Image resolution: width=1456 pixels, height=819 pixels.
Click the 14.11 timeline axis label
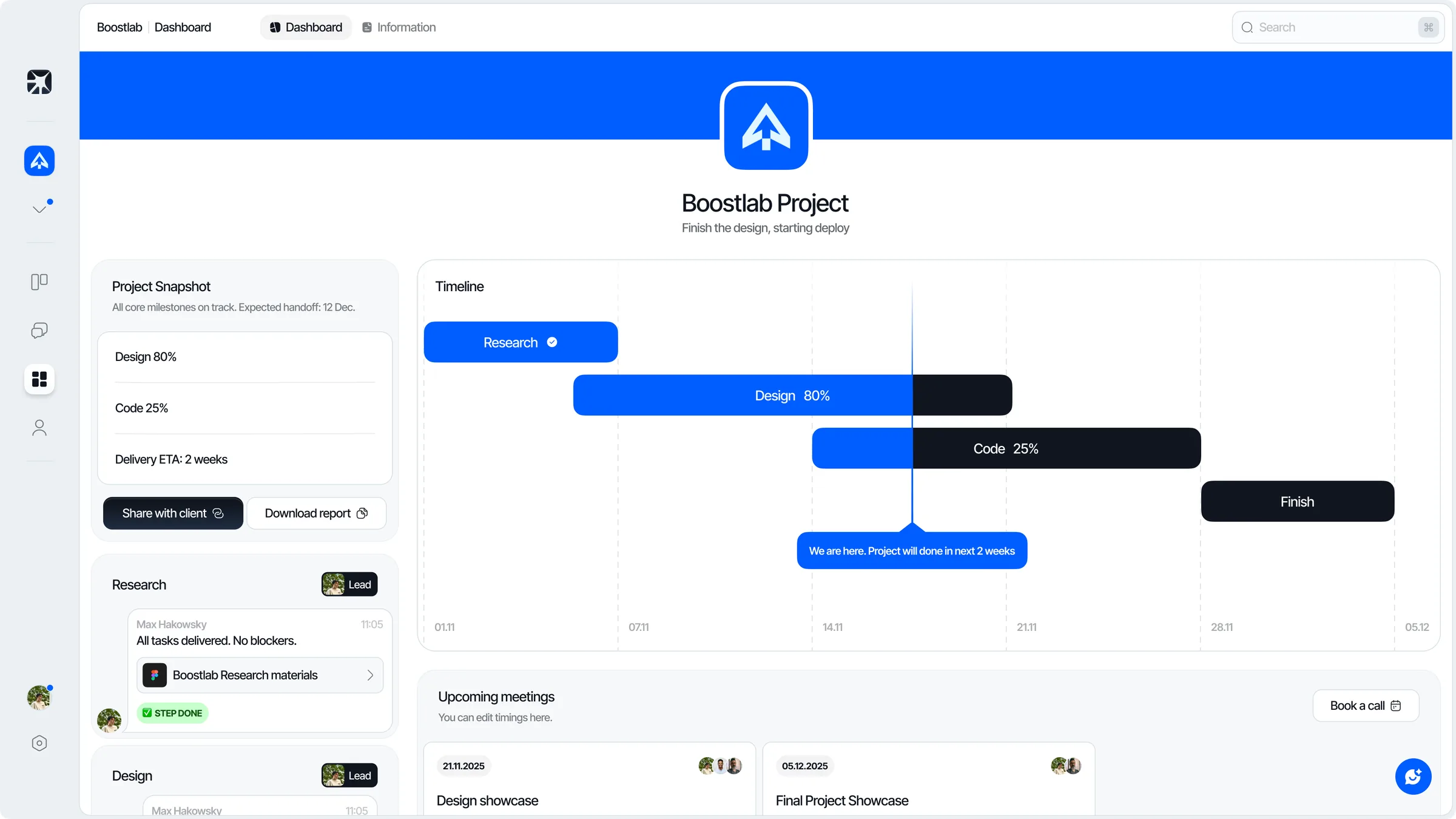[x=832, y=627]
